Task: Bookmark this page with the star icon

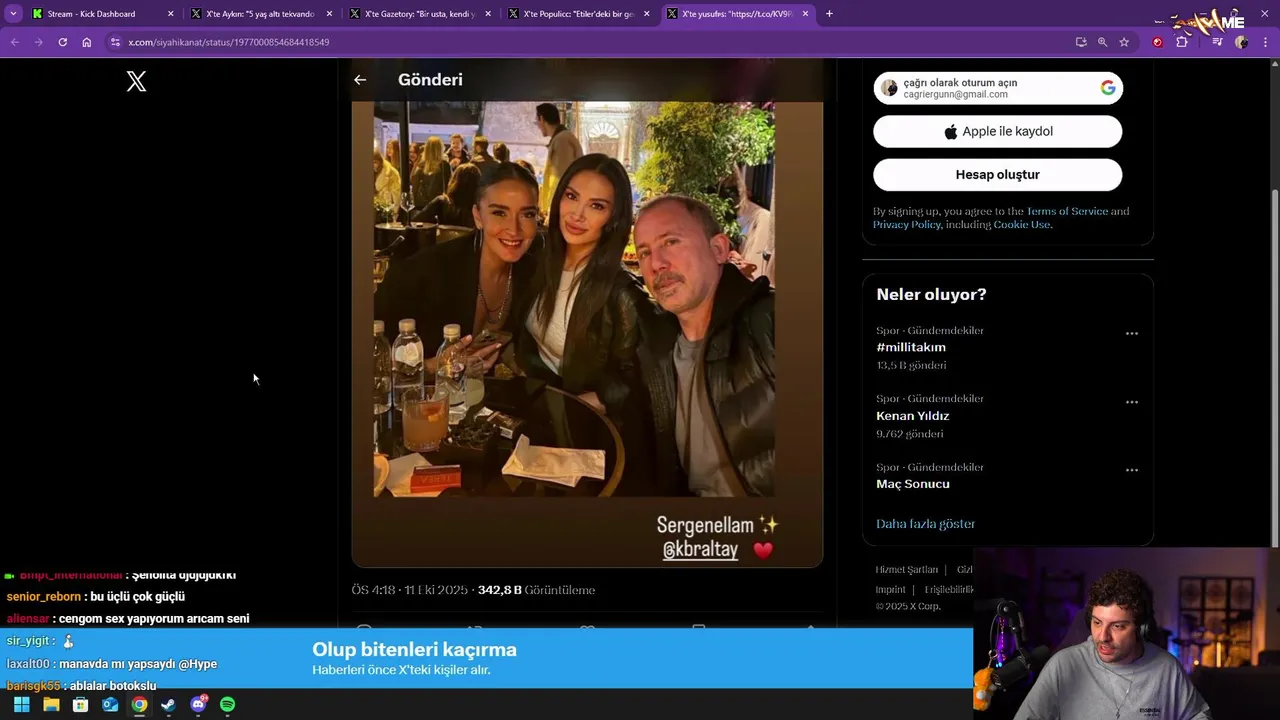Action: [x=1124, y=42]
